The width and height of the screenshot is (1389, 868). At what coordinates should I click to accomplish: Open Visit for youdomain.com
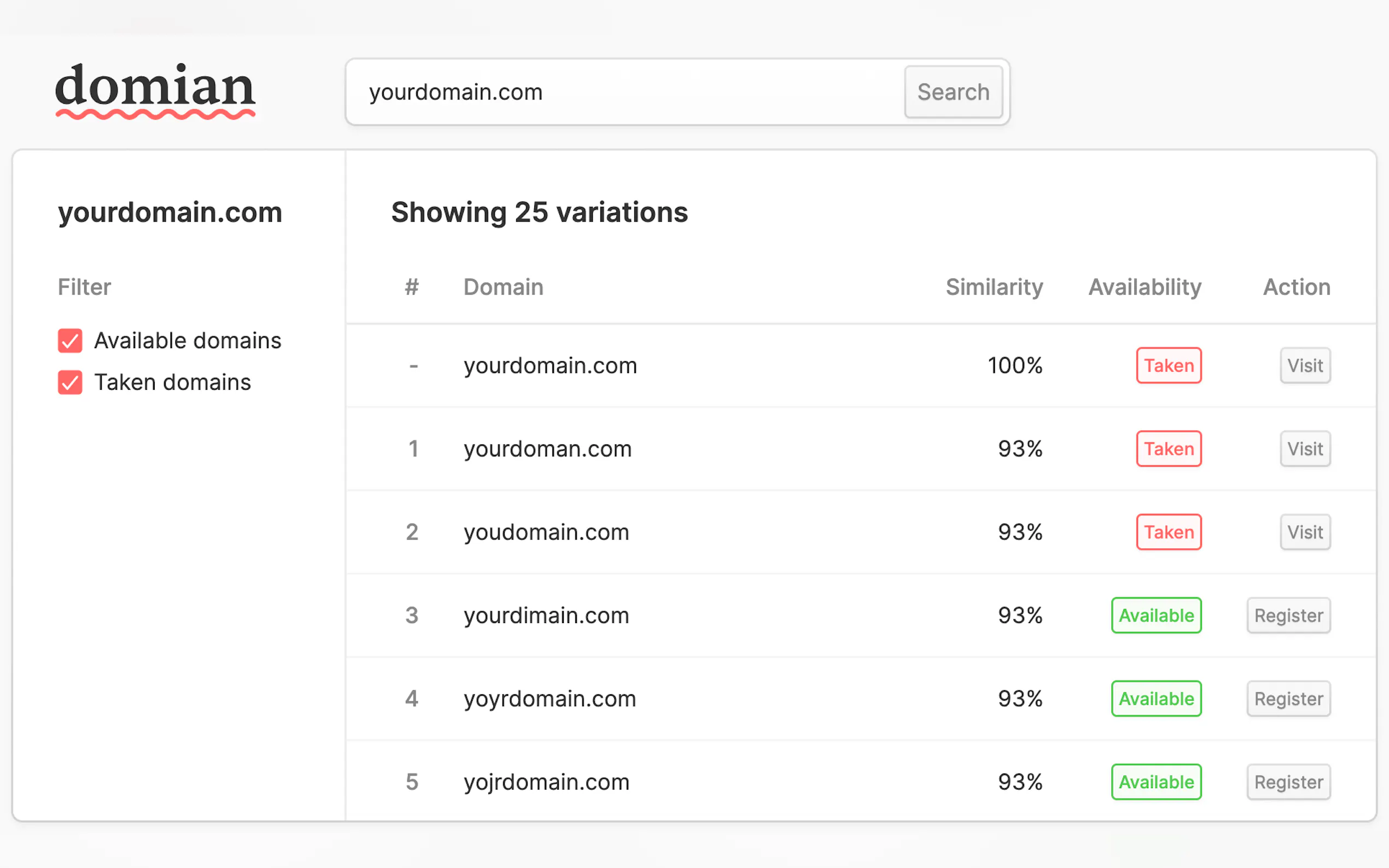pos(1304,532)
